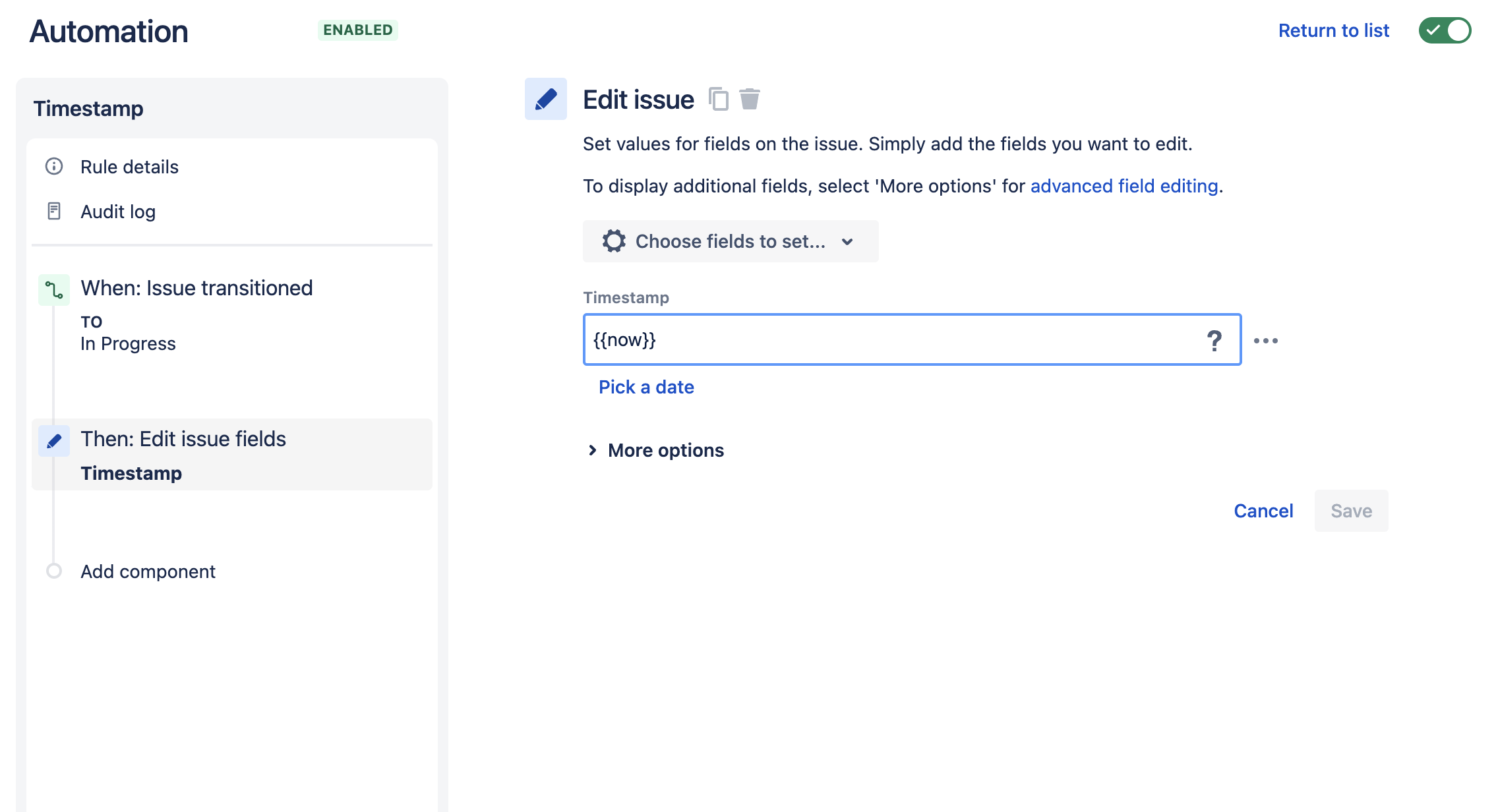The width and height of the screenshot is (1498, 812).
Task: Click the Timestamp input field with {{now}}
Action: click(x=913, y=340)
